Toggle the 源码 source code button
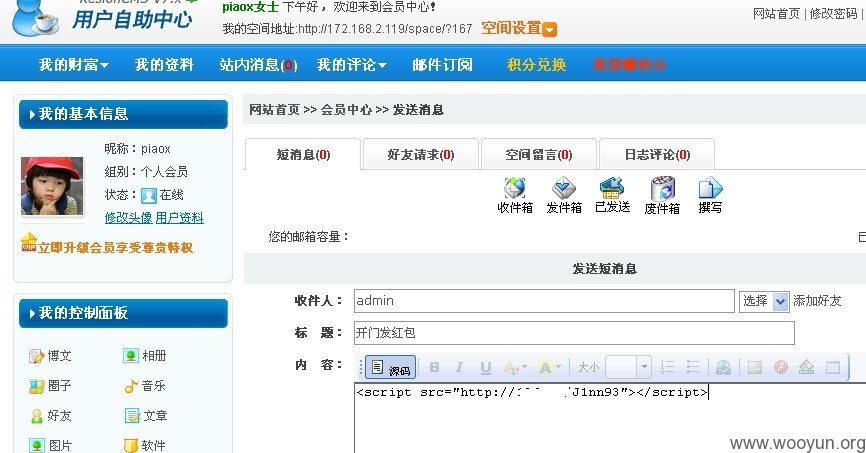866x453 pixels. pos(390,367)
